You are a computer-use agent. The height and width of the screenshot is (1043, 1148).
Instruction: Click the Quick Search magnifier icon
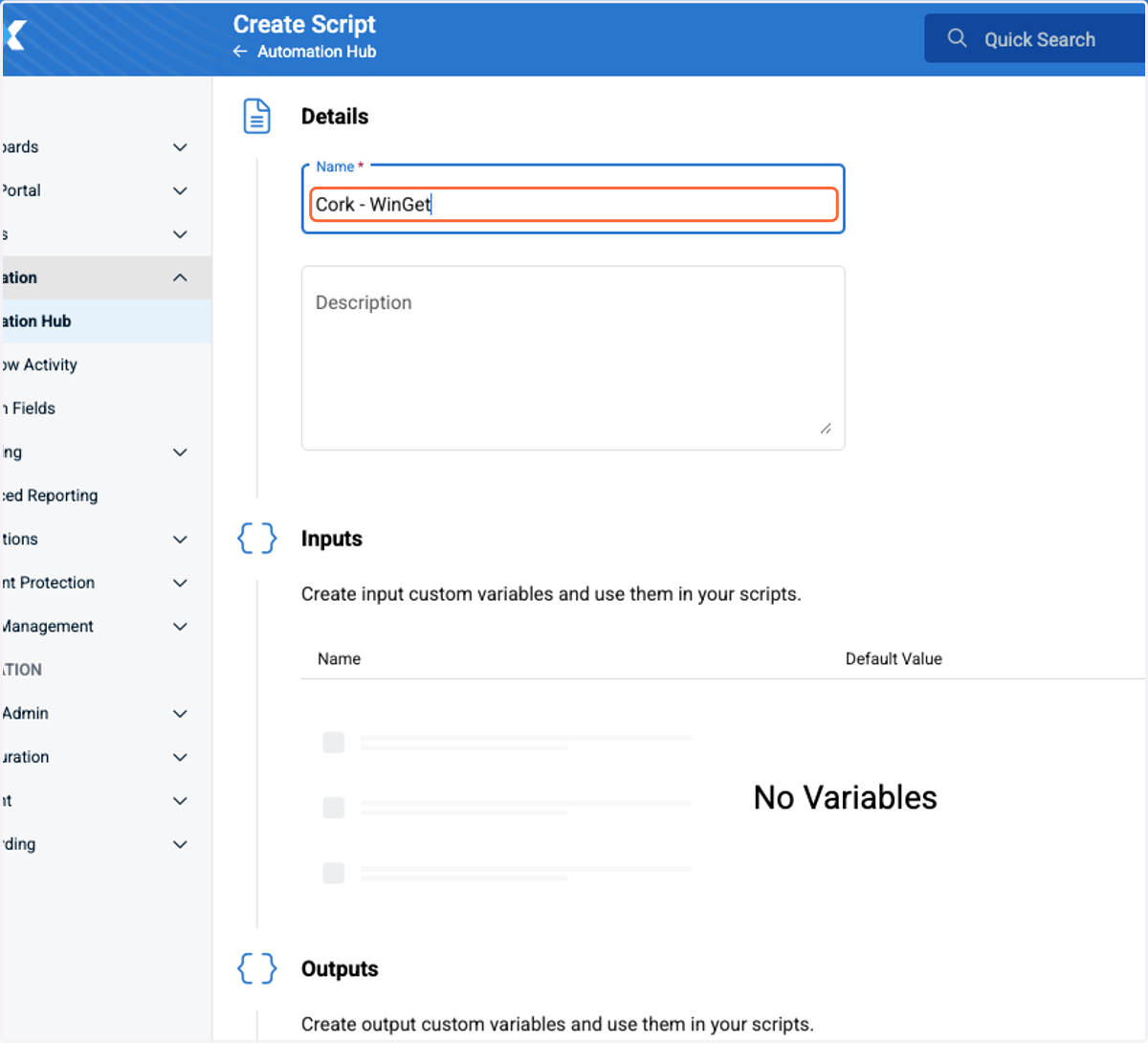(957, 38)
